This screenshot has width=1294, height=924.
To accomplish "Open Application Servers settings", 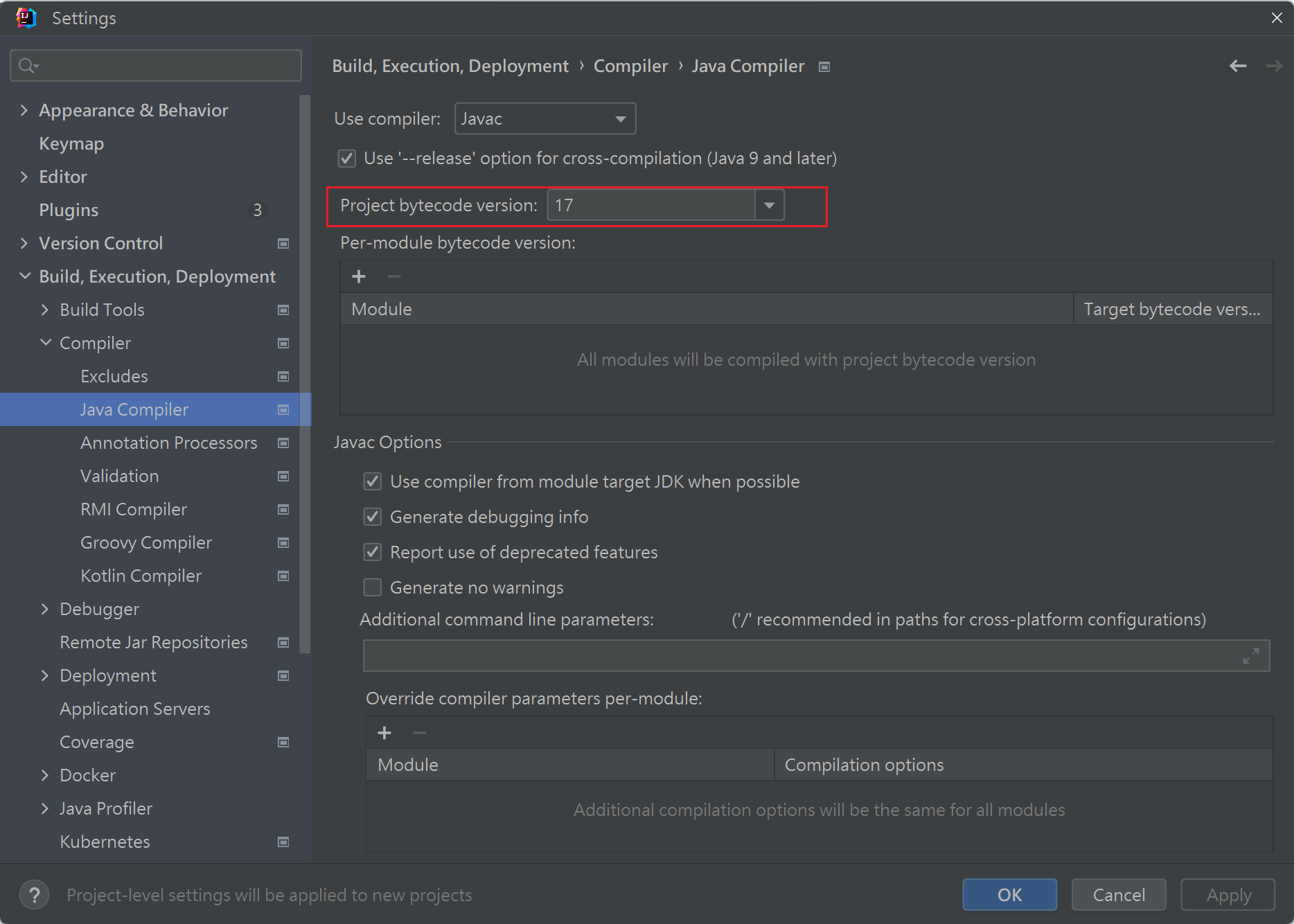I will tap(135, 709).
